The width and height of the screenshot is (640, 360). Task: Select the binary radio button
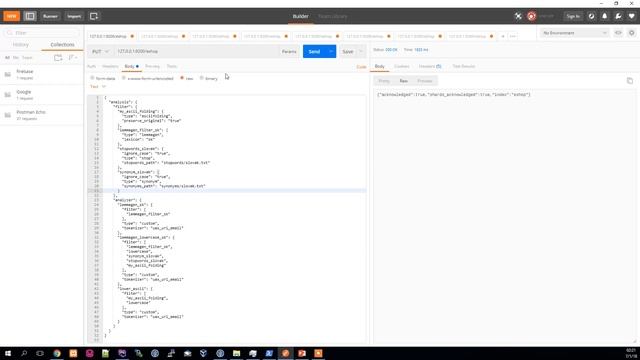click(201, 78)
